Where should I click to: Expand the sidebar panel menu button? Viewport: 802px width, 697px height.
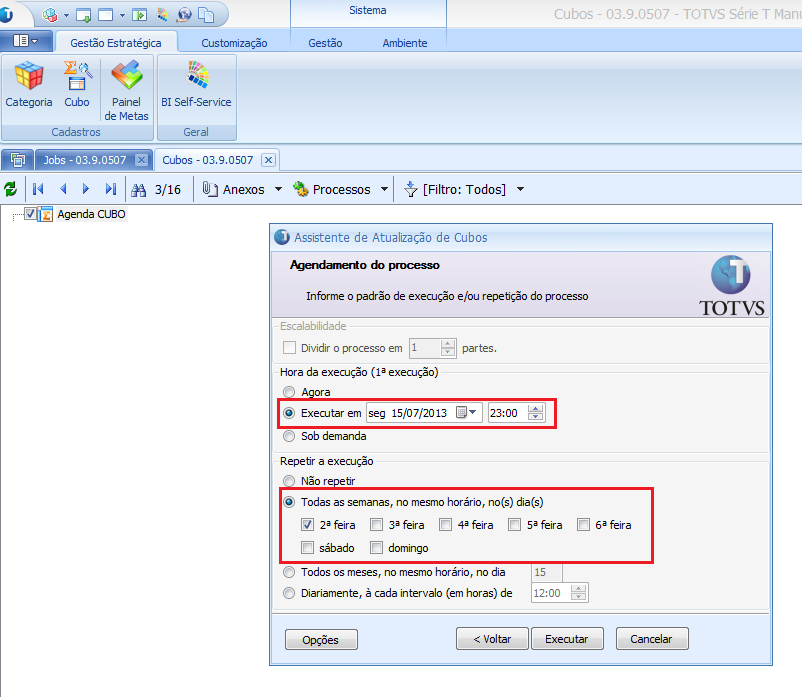click(26, 41)
